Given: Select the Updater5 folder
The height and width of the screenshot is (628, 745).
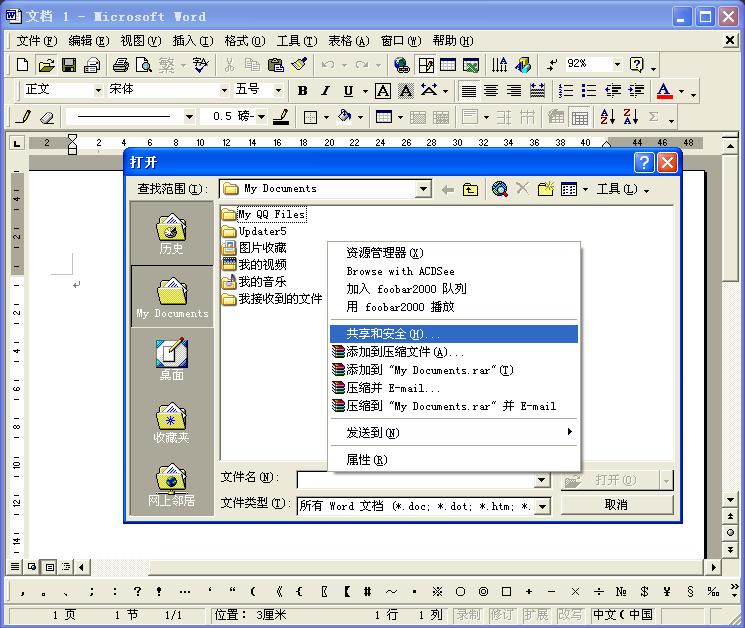Looking at the screenshot, I should tap(254, 232).
